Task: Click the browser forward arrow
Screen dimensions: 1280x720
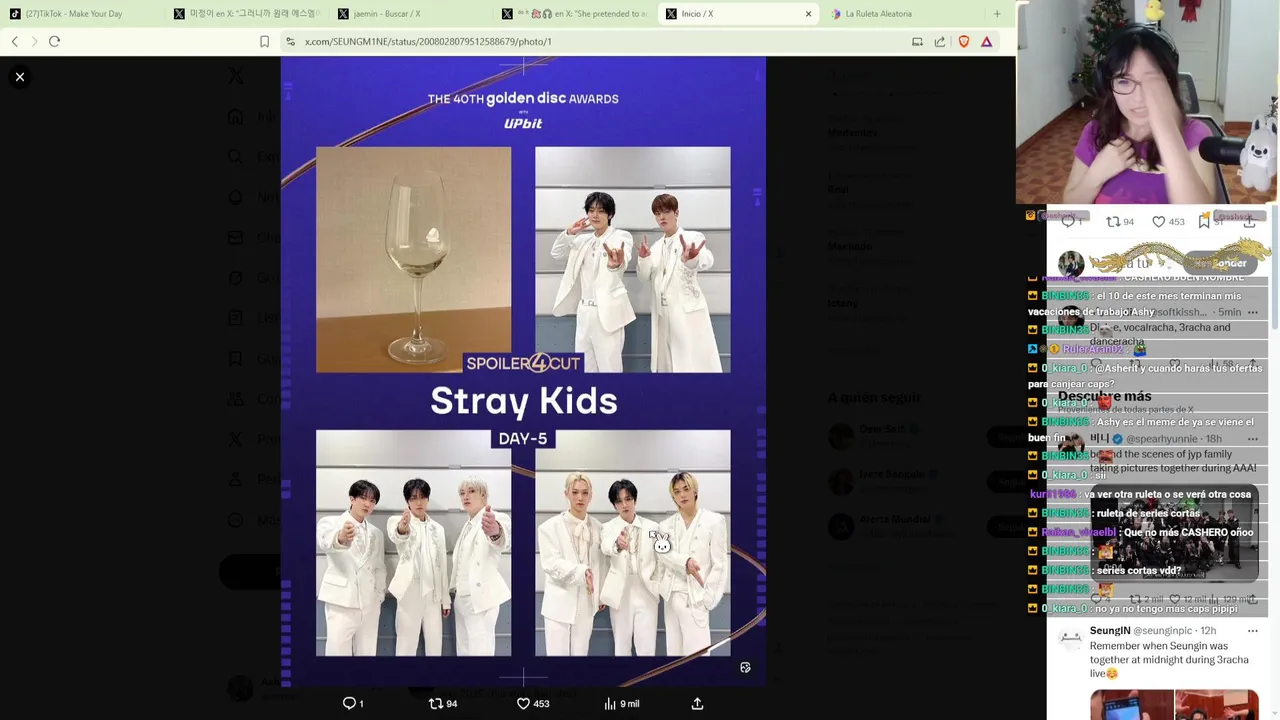Action: tap(34, 41)
